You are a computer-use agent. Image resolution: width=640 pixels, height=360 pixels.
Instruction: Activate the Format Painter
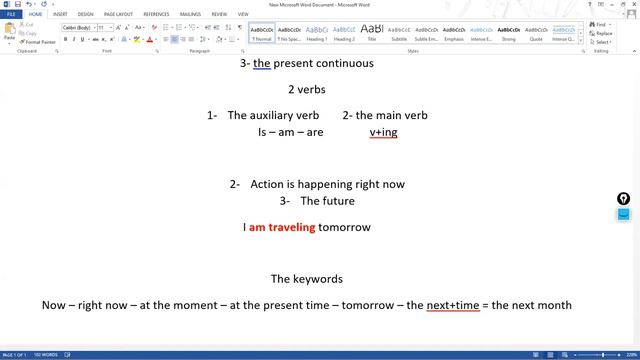tap(37, 42)
